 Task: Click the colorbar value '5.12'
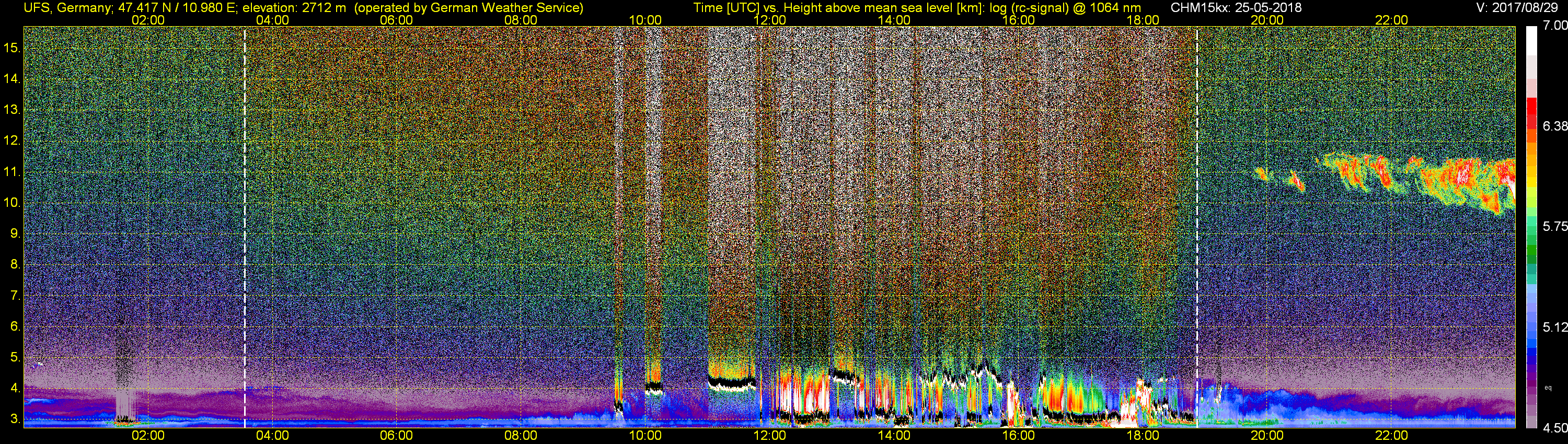[1554, 327]
